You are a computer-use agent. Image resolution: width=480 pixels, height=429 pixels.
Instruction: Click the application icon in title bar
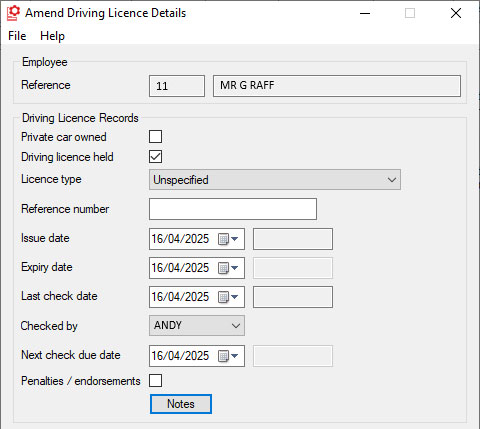(x=14, y=13)
